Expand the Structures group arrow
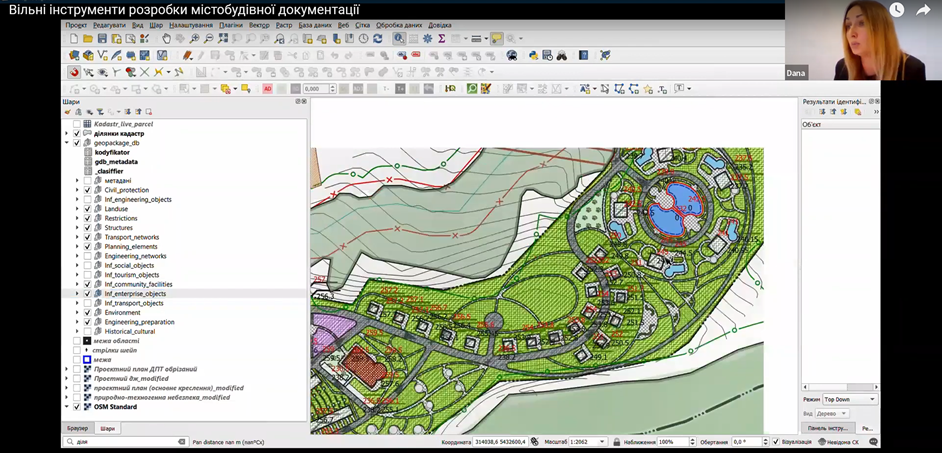 coord(77,228)
